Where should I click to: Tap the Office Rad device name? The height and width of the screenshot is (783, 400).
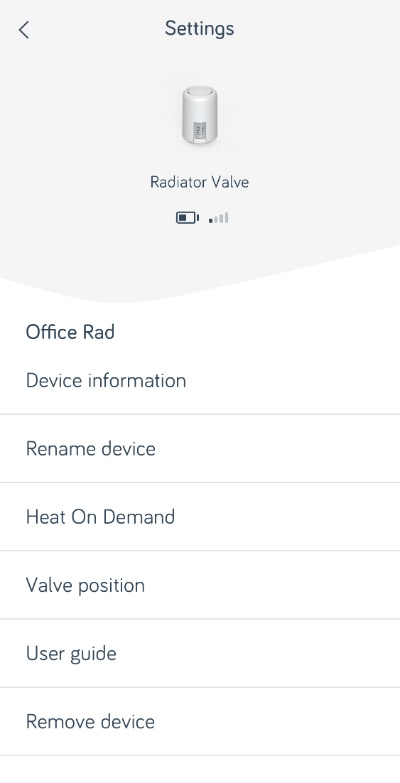click(70, 332)
